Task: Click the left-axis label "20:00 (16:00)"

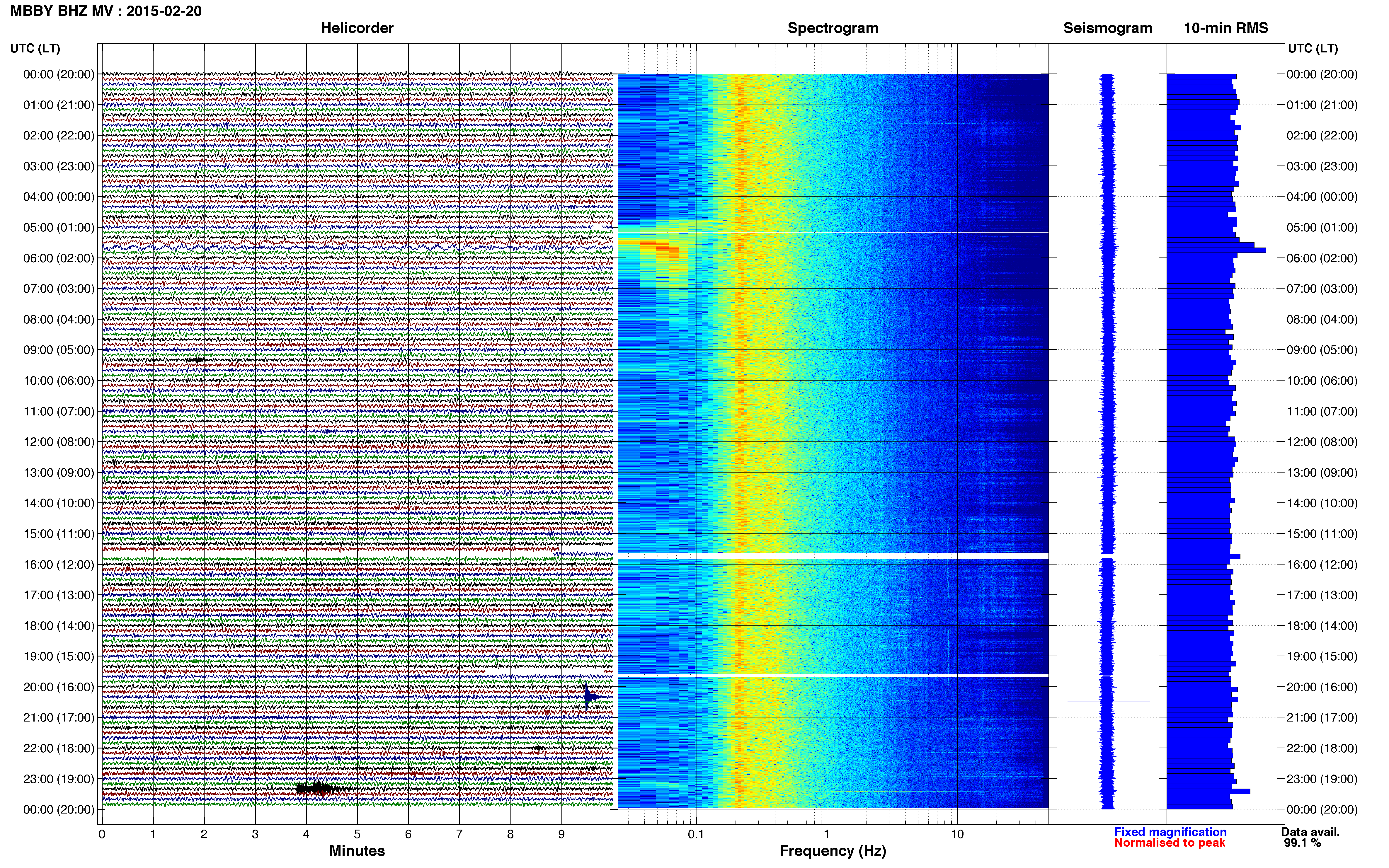Action: click(59, 687)
